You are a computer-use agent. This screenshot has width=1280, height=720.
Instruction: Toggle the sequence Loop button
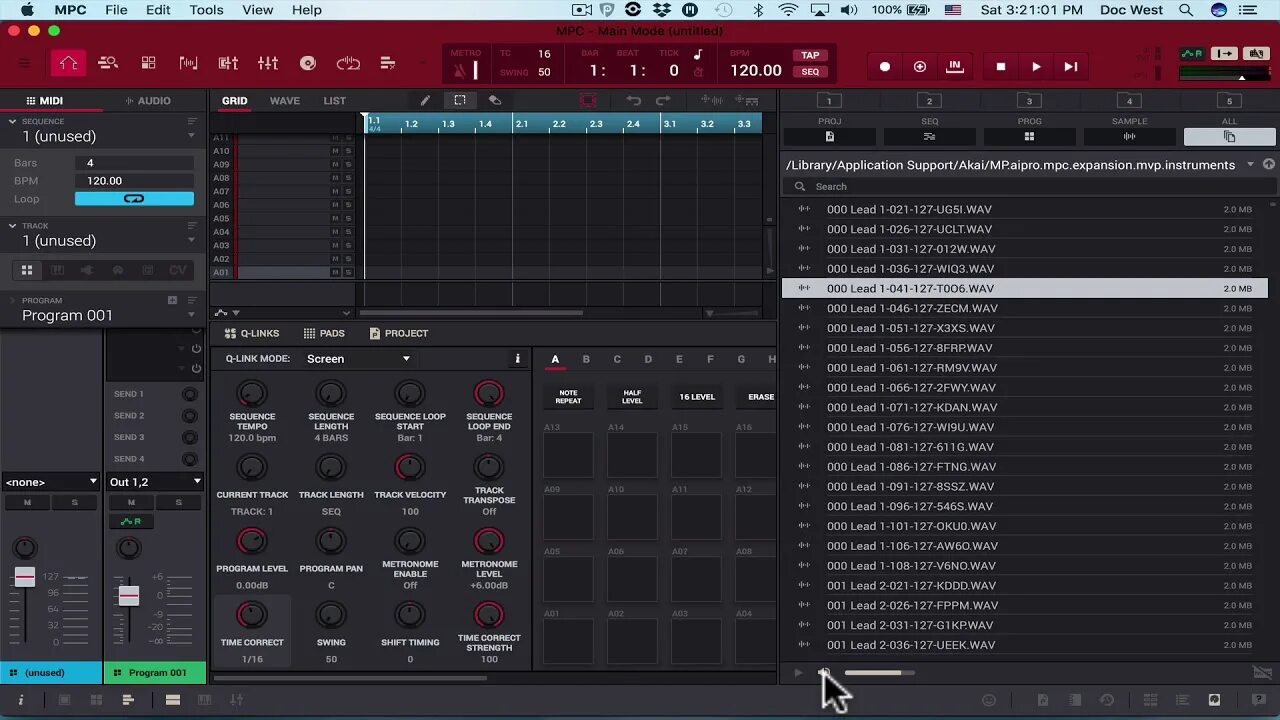pyautogui.click(x=134, y=199)
